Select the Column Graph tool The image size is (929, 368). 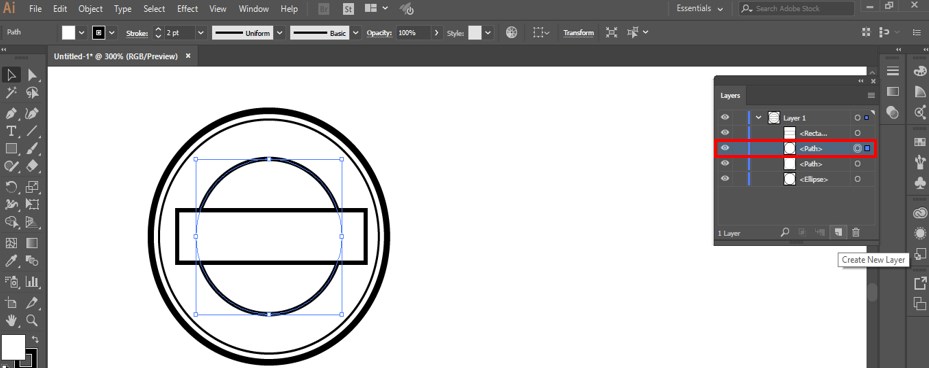32,281
